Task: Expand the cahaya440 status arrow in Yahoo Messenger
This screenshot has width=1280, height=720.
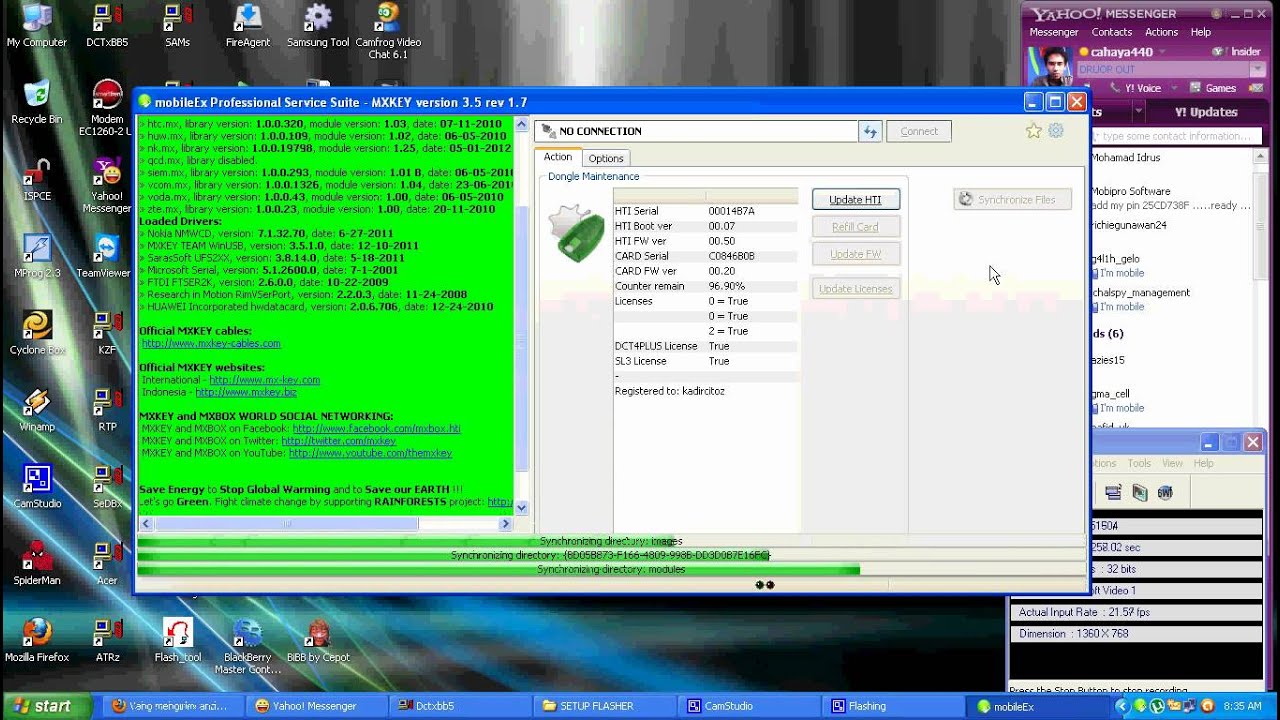Action: pyautogui.click(x=1161, y=52)
